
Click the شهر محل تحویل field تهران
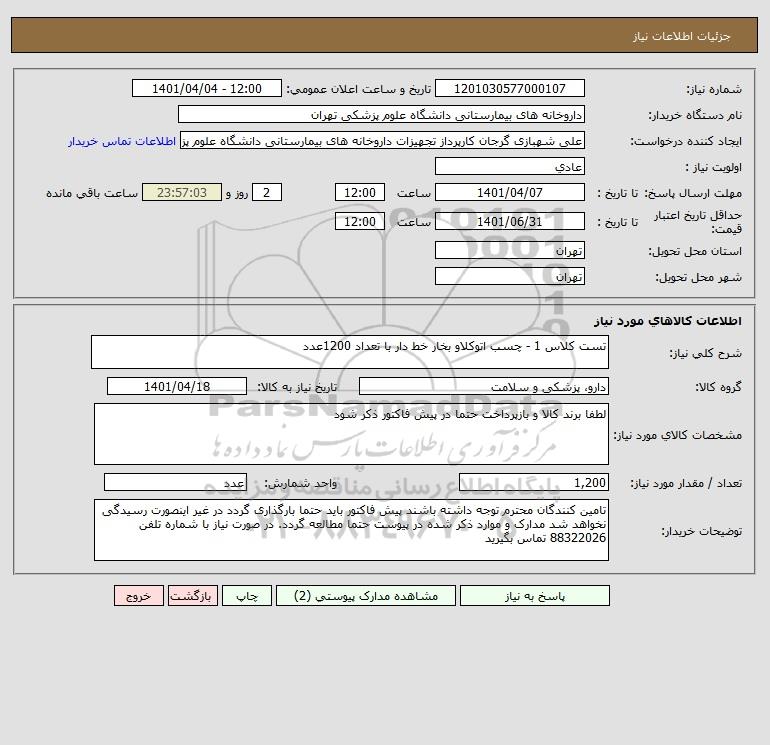510,277
